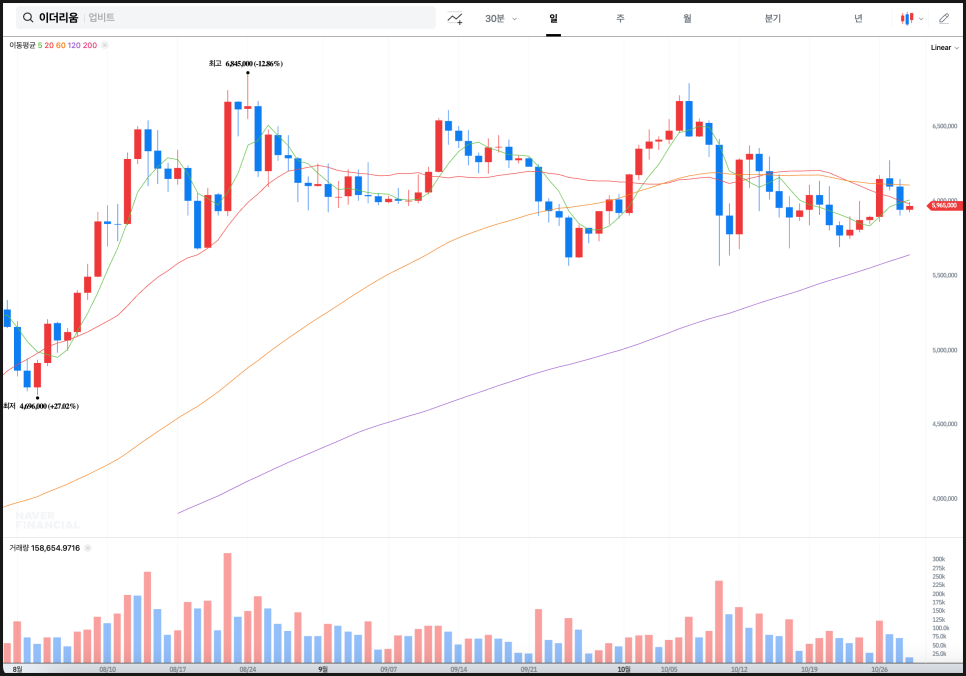
Task: Toggle the 이동평균 5 moving average label
Action: click(x=40, y=45)
